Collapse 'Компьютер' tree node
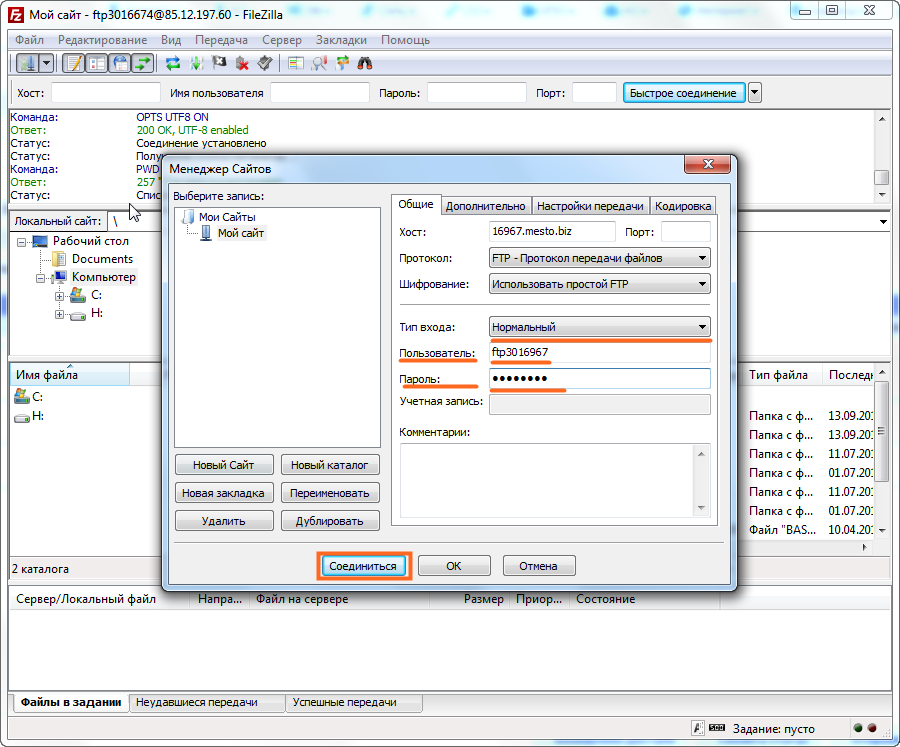This screenshot has height=747, width=900. (x=41, y=278)
